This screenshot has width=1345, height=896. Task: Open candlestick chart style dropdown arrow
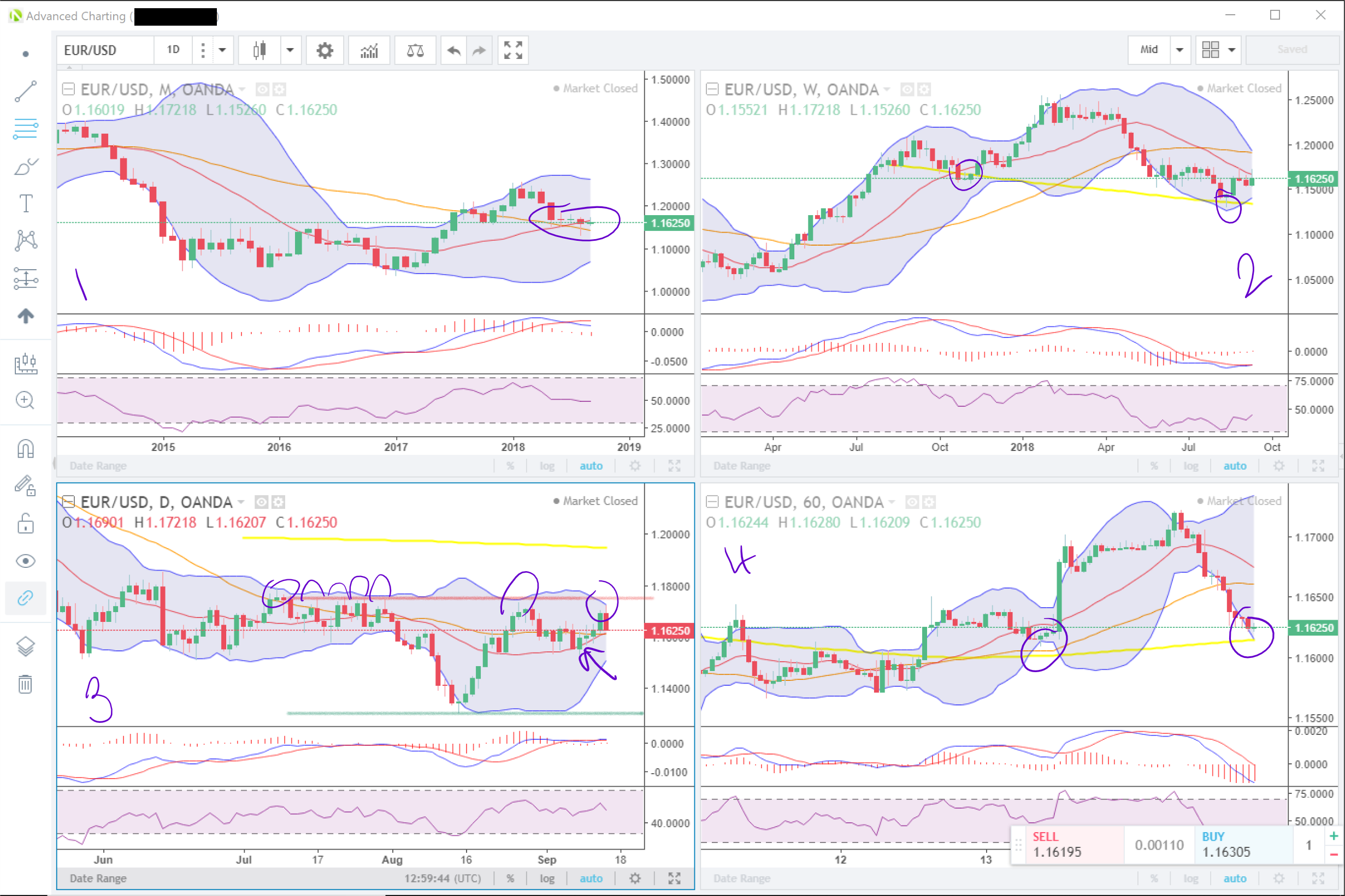tap(290, 50)
